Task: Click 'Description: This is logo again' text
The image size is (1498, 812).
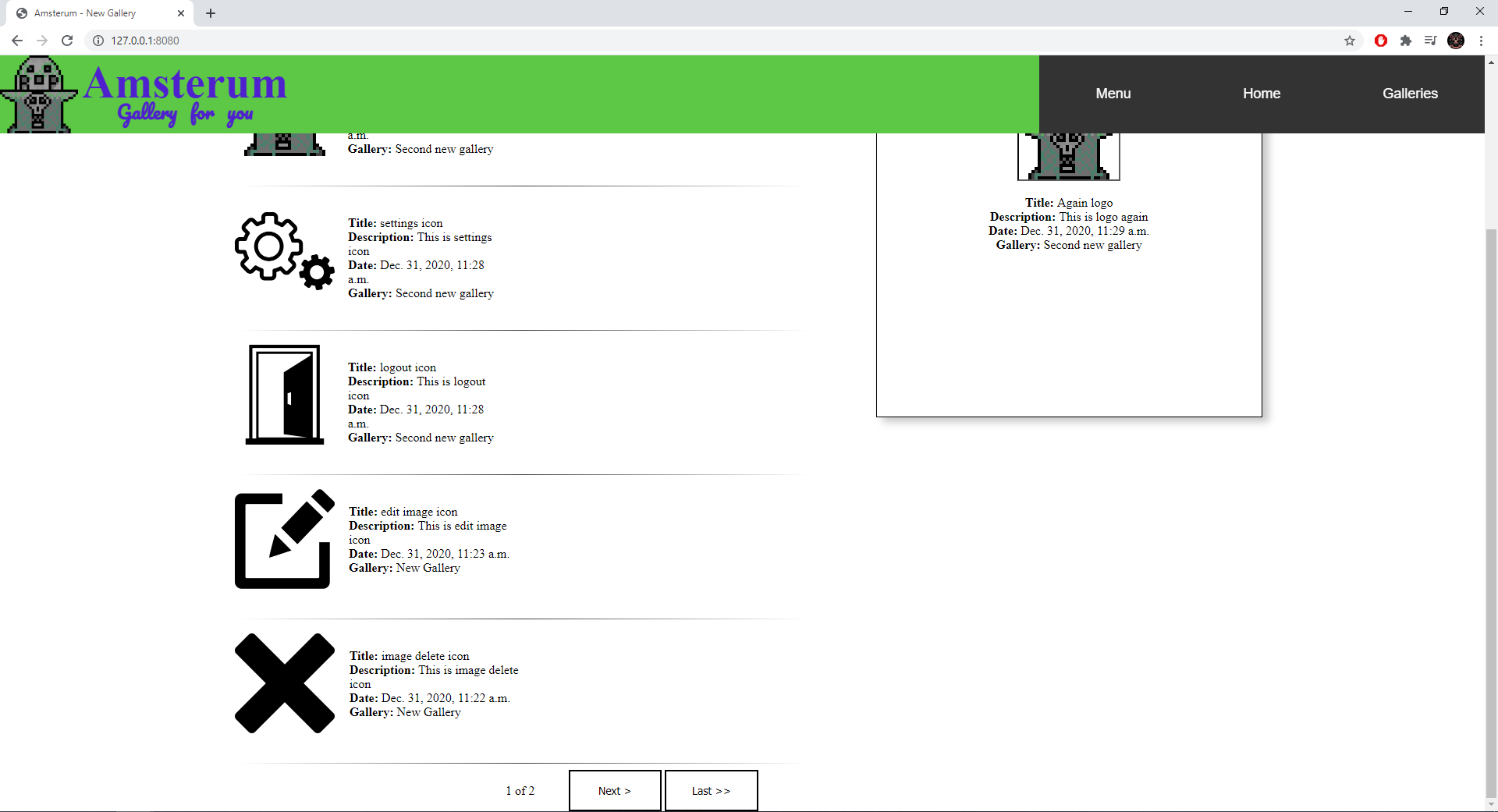Action: click(1069, 217)
